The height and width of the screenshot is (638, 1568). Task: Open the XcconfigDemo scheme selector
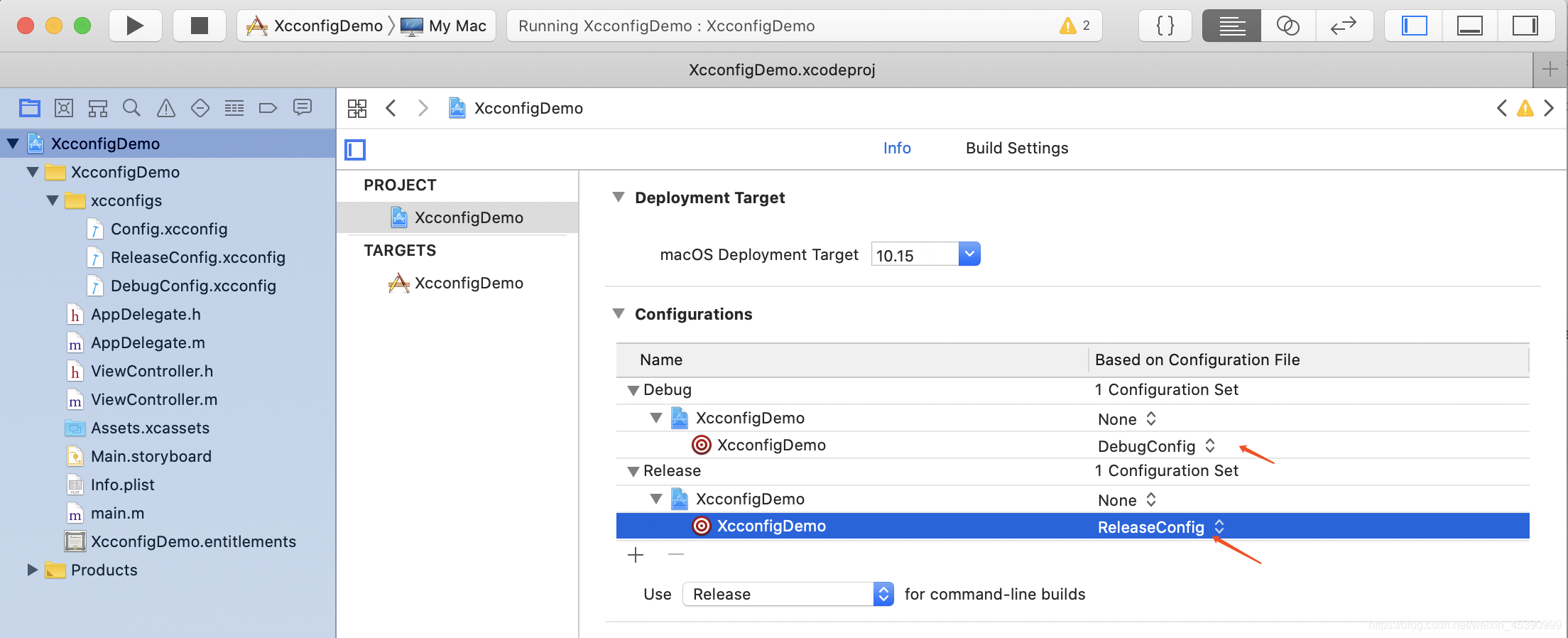point(315,26)
